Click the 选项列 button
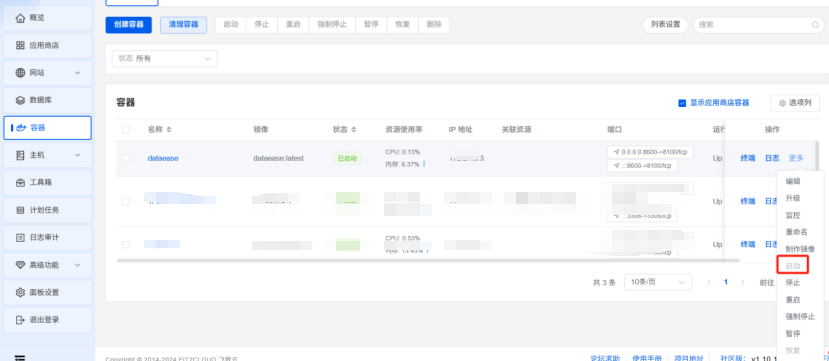Viewport: 829px width, 361px height. pos(795,103)
